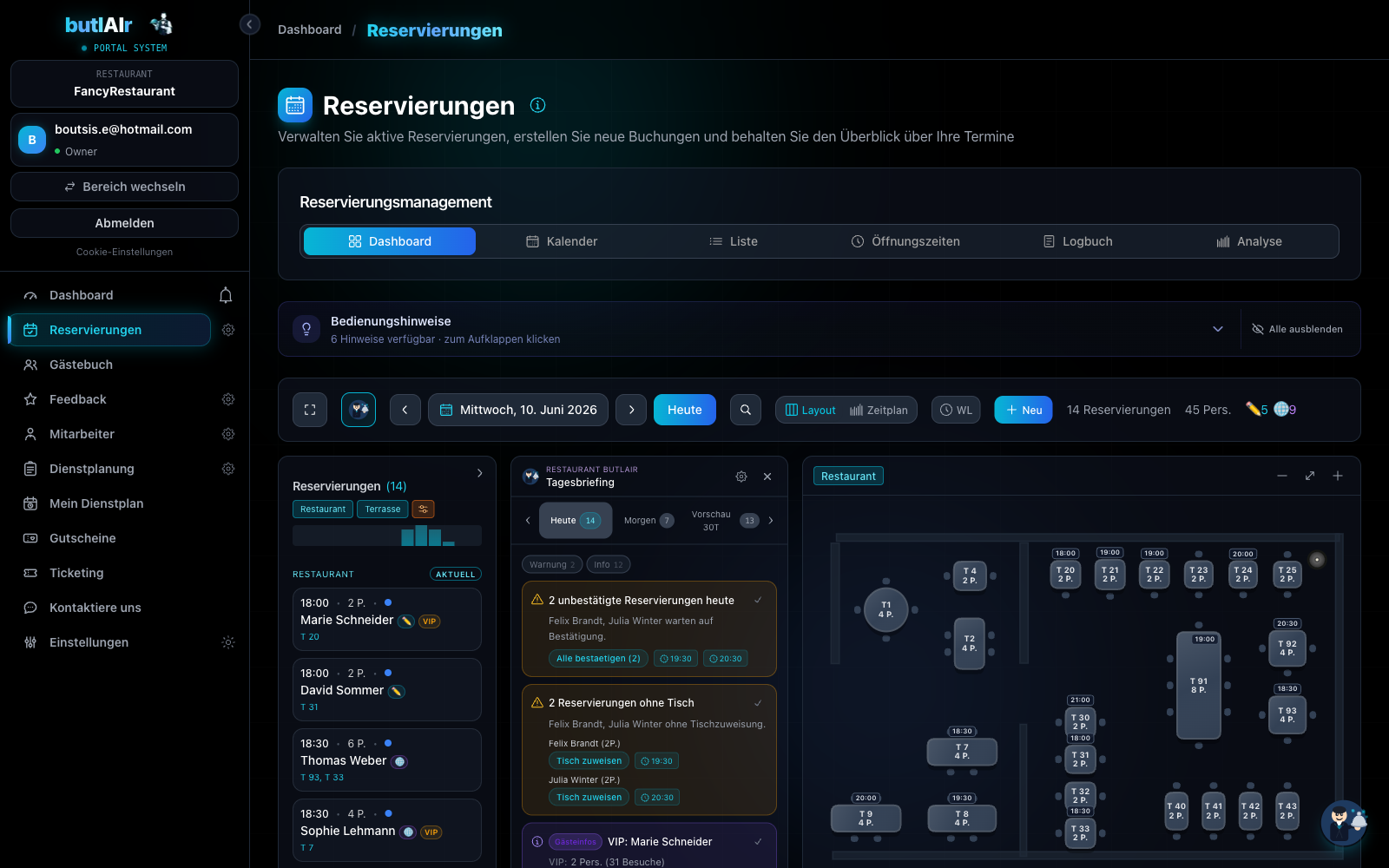Open the Analyse tab

1249,241
